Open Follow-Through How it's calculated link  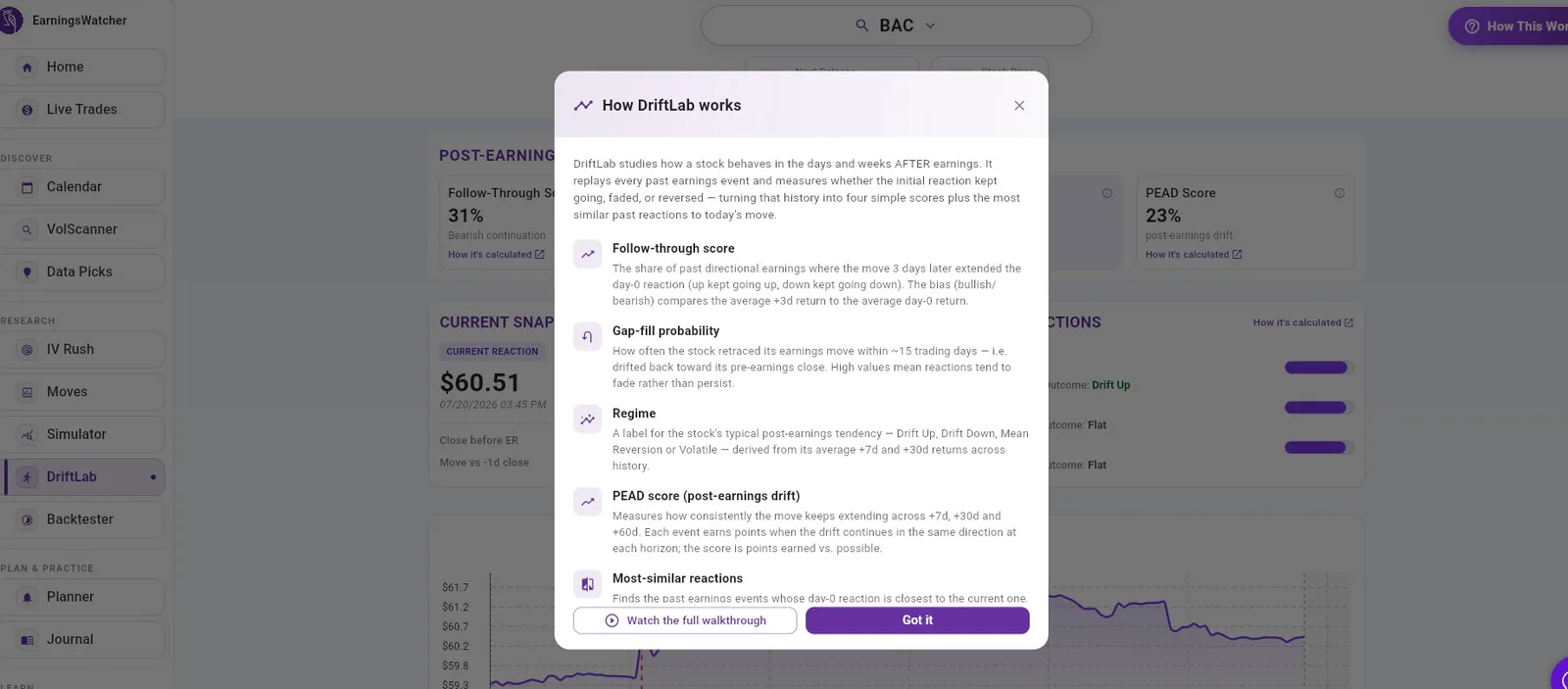pos(496,255)
